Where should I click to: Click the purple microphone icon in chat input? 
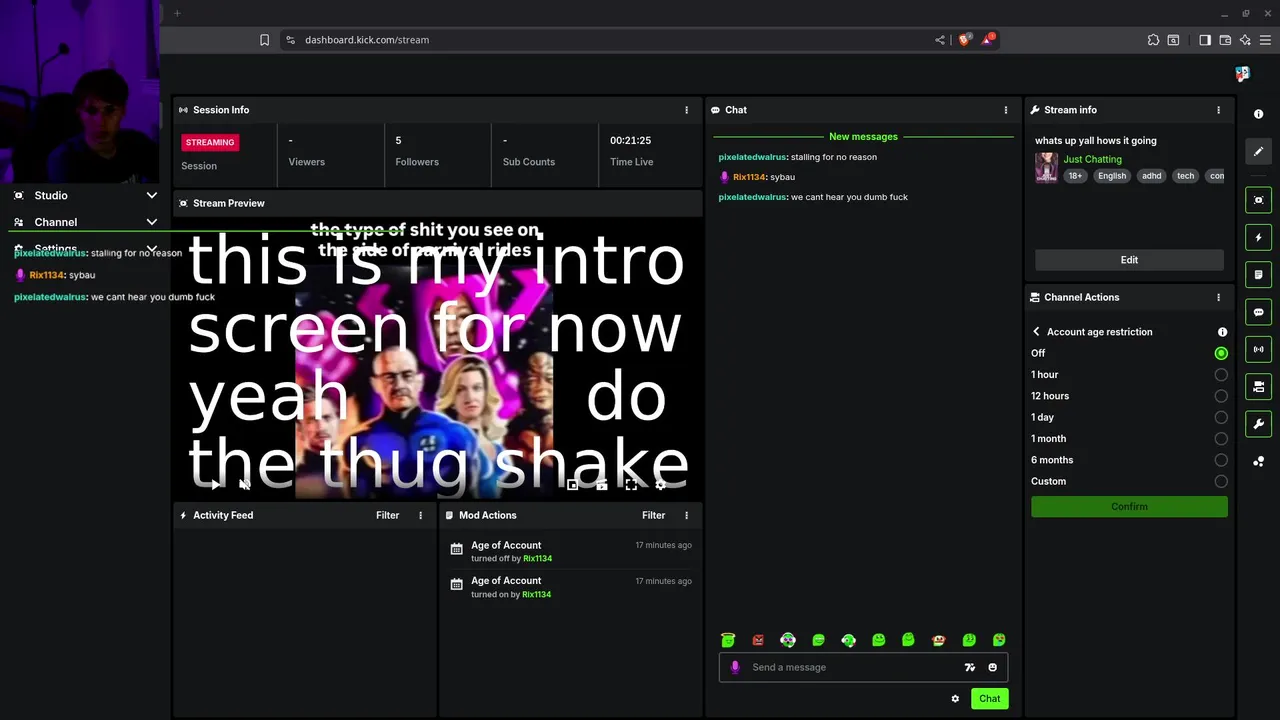(x=735, y=667)
